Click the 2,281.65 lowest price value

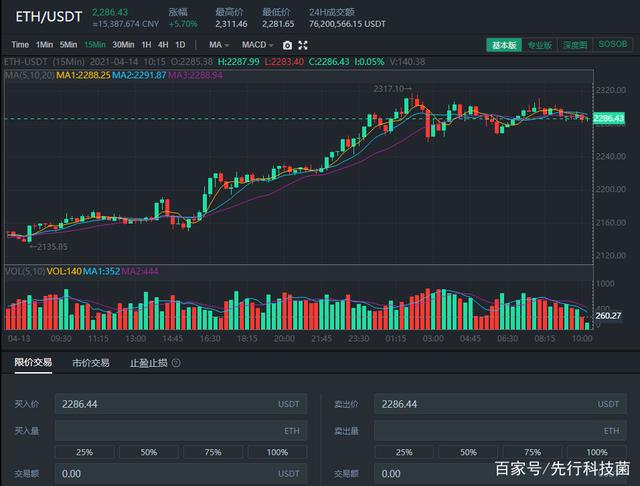(x=278, y=24)
